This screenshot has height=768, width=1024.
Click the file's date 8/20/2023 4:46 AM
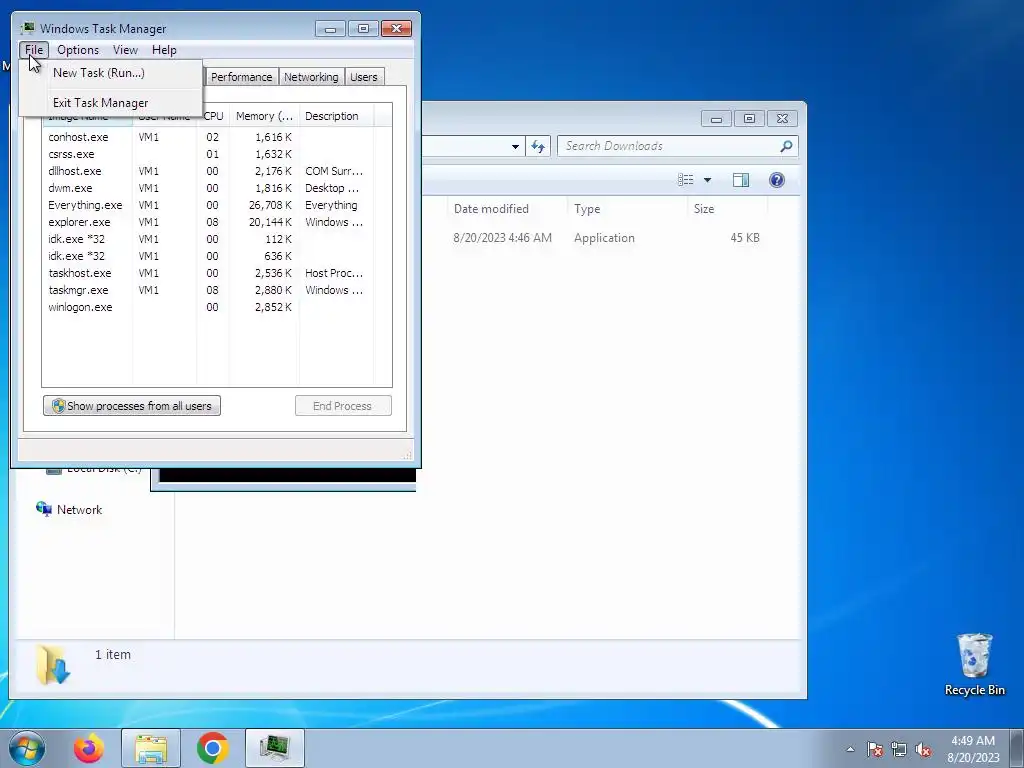click(x=503, y=238)
